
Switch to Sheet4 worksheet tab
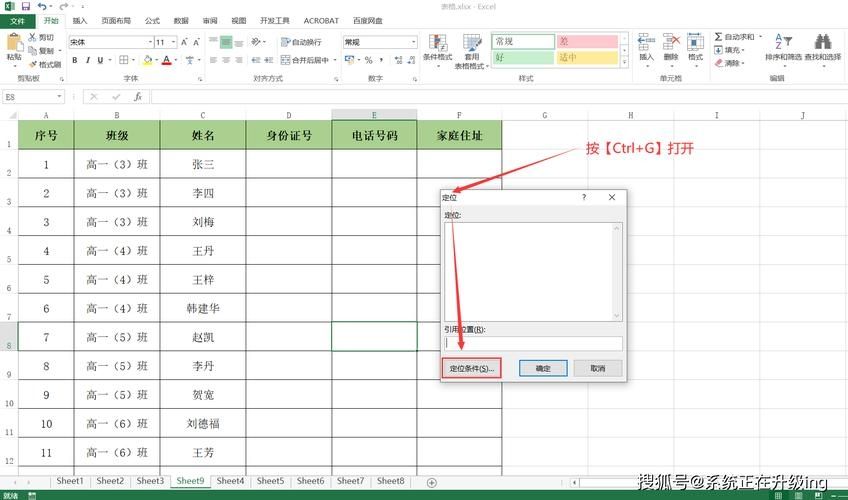tap(230, 481)
